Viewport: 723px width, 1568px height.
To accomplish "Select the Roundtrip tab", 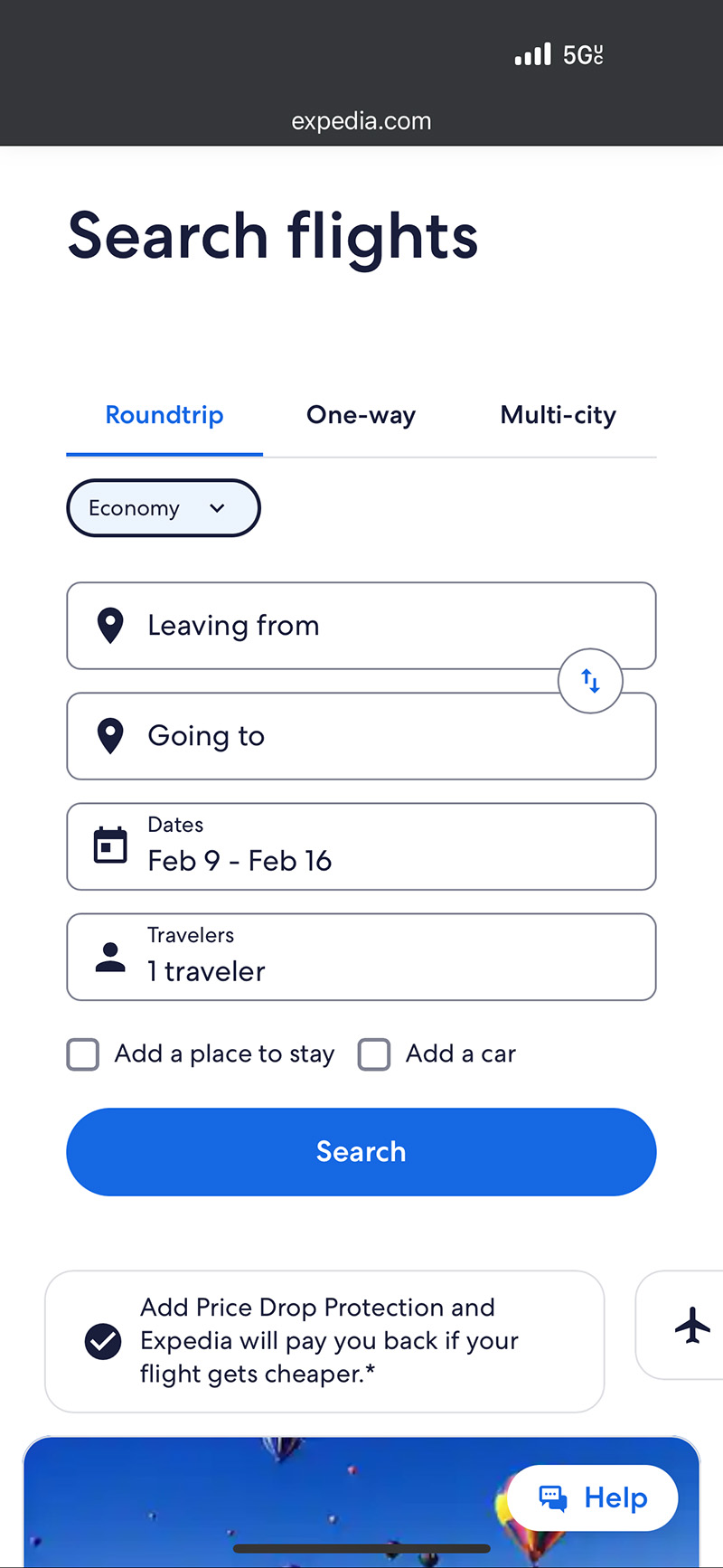I will pyautogui.click(x=164, y=415).
